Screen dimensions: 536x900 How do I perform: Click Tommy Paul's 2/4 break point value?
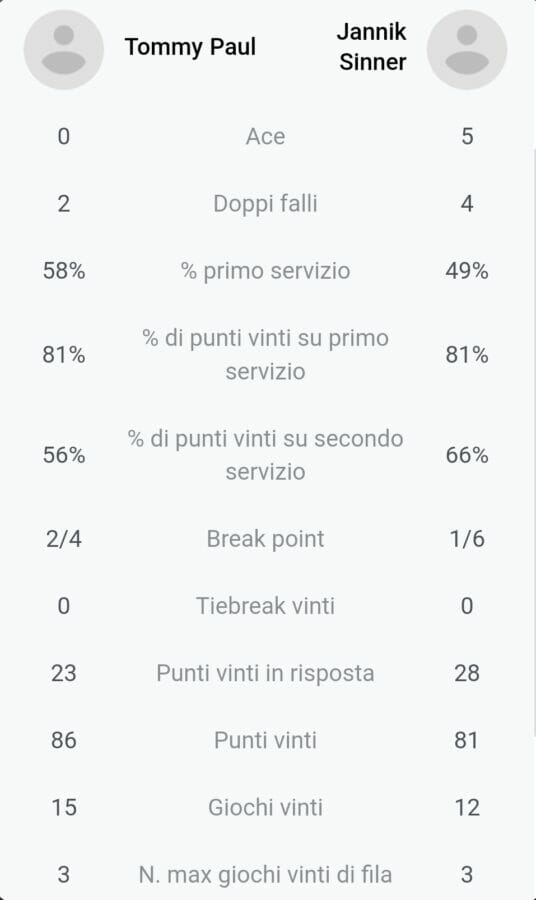64,539
